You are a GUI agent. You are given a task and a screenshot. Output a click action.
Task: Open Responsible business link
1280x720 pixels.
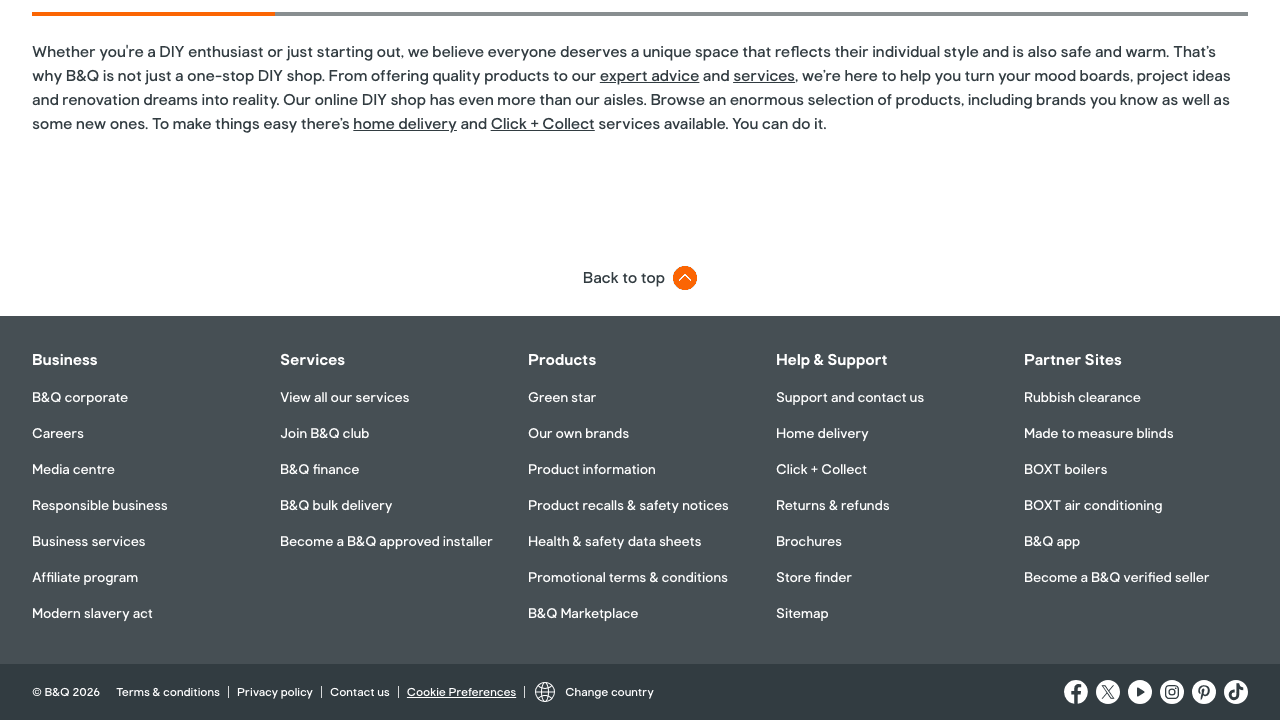[x=100, y=506]
